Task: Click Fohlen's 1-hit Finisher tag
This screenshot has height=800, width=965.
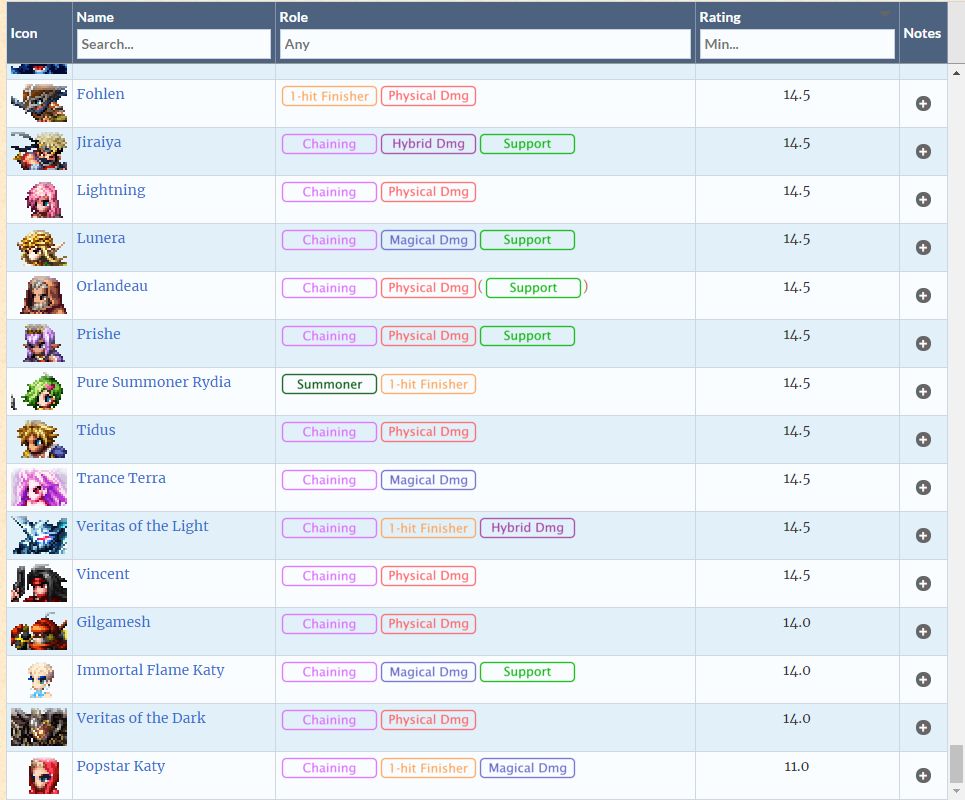Action: (329, 96)
